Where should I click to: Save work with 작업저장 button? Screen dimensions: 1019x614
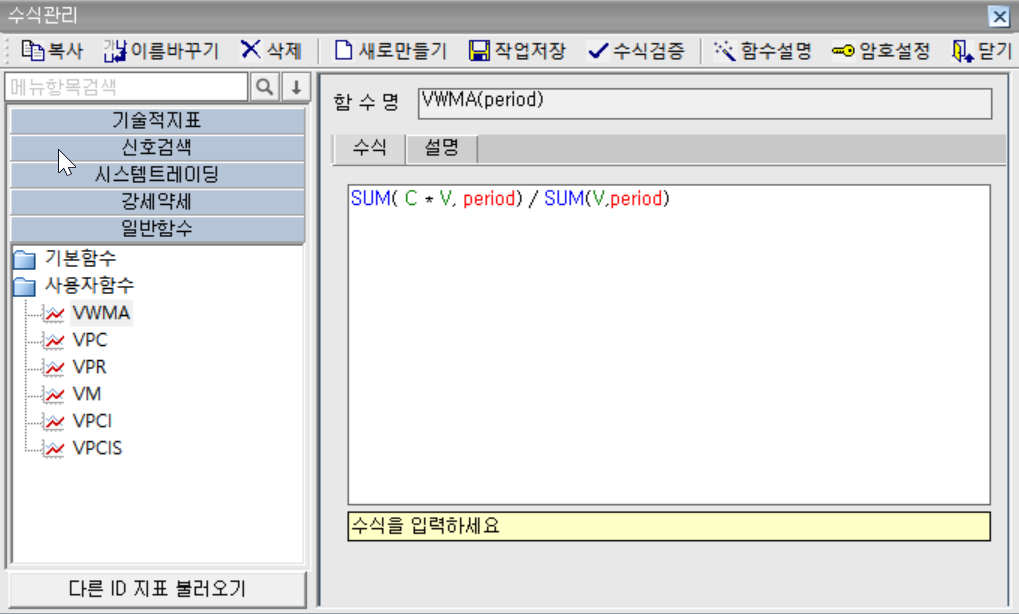[517, 51]
